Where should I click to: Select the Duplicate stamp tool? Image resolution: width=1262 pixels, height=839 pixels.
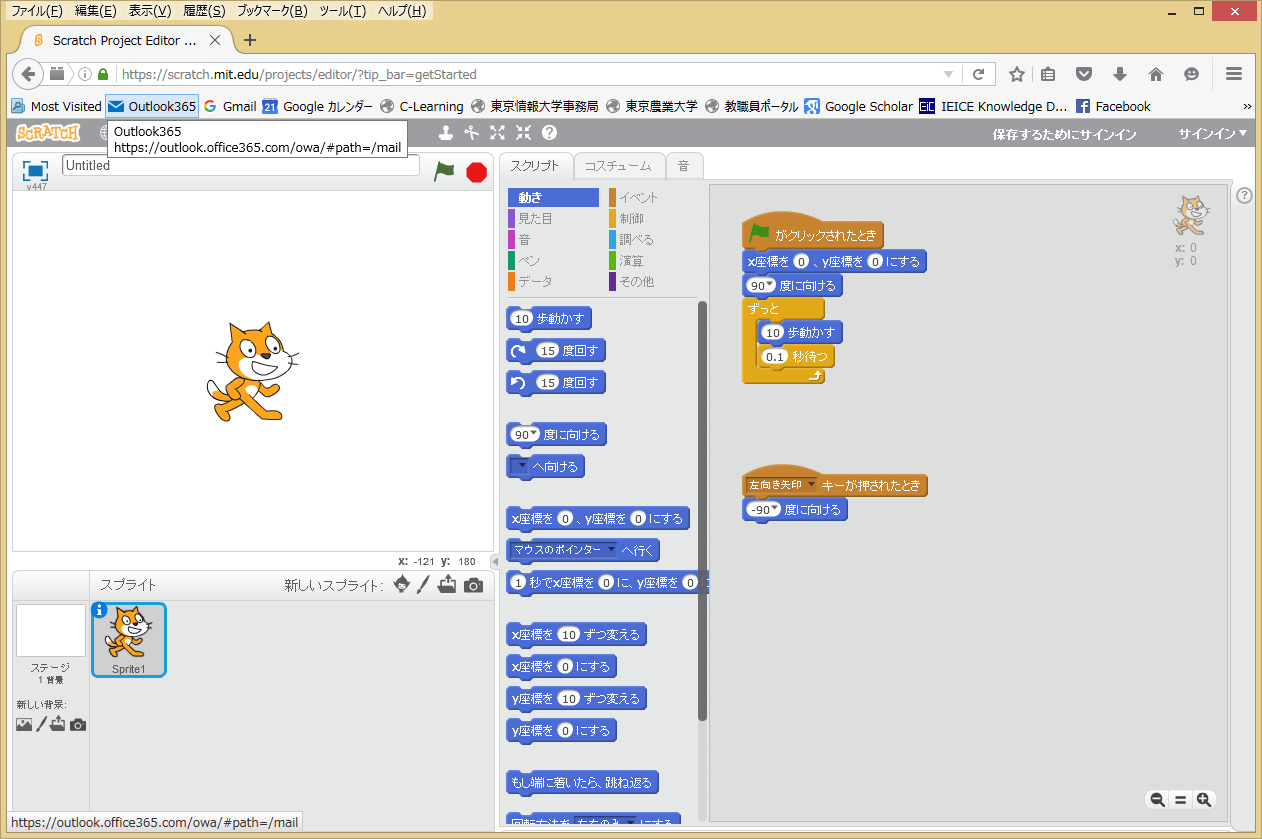(446, 133)
